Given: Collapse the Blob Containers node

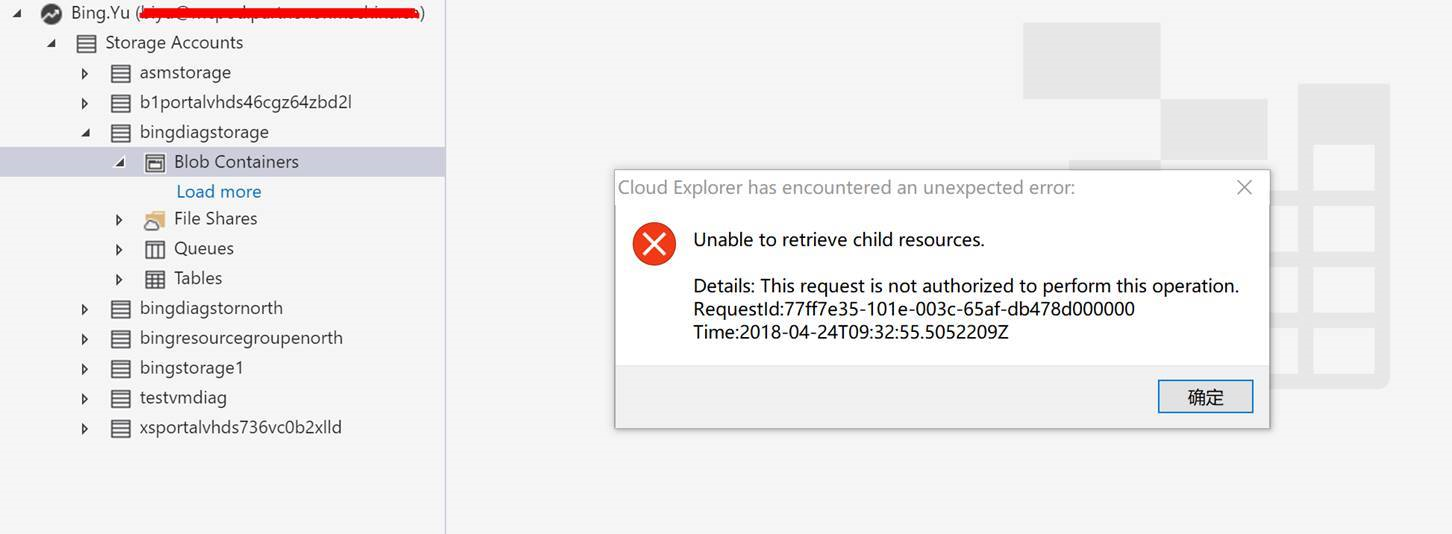Looking at the screenshot, I should (x=119, y=162).
